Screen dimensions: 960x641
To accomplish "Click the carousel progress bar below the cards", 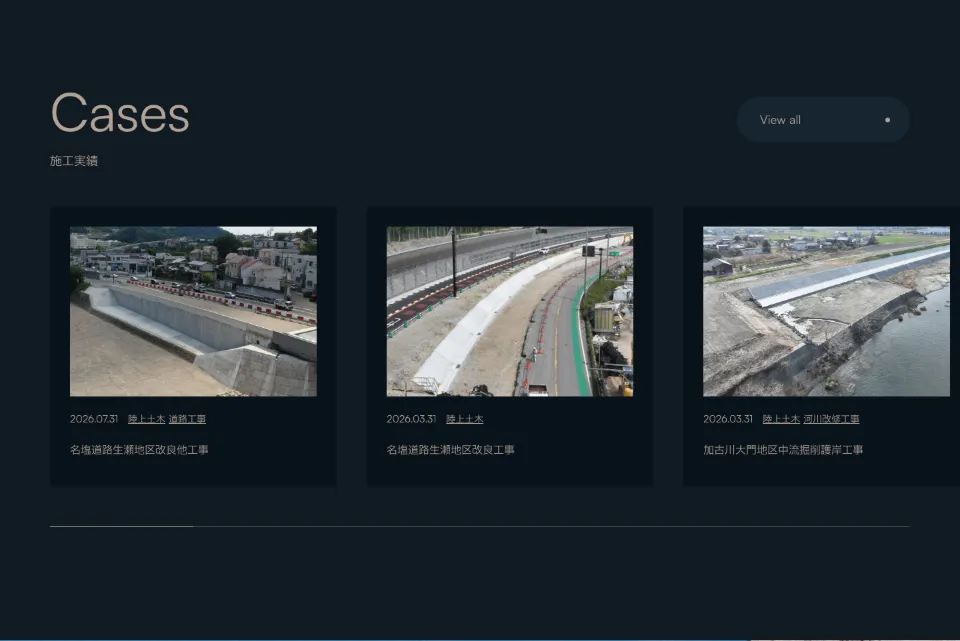I will (x=480, y=526).
